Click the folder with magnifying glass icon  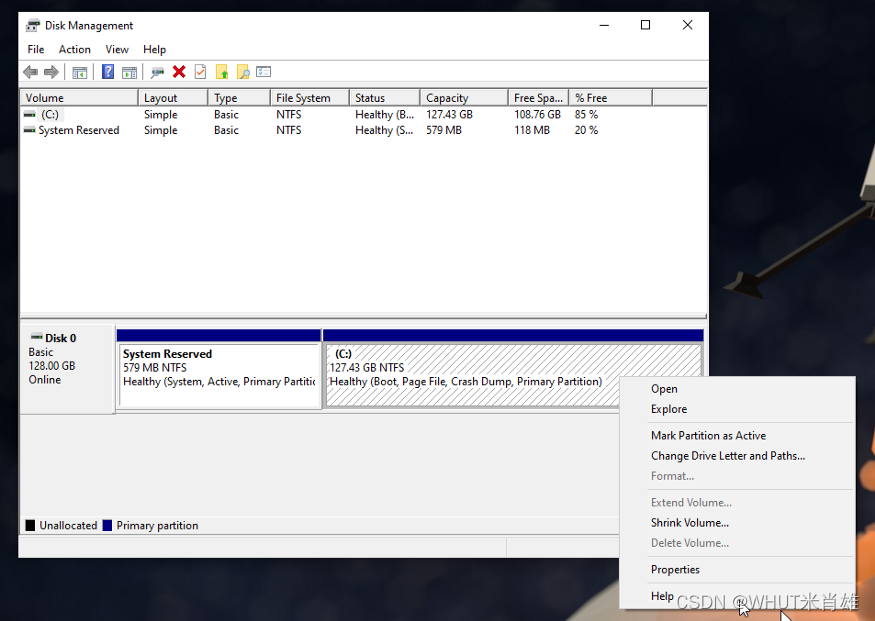click(x=243, y=72)
